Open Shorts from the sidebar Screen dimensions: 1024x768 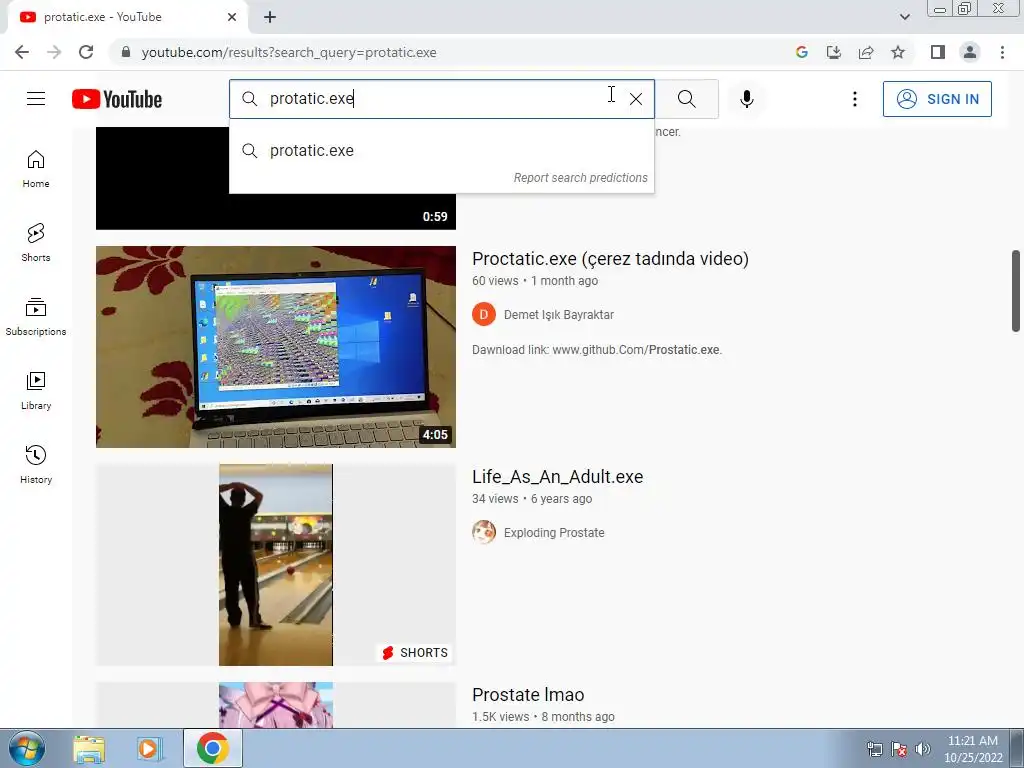pos(36,243)
